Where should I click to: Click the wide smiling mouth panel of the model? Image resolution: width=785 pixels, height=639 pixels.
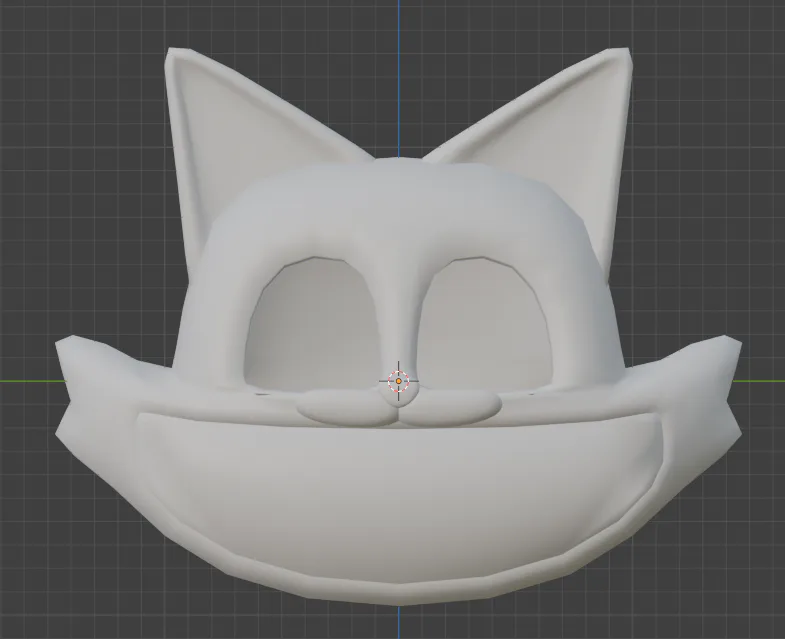pos(398,496)
